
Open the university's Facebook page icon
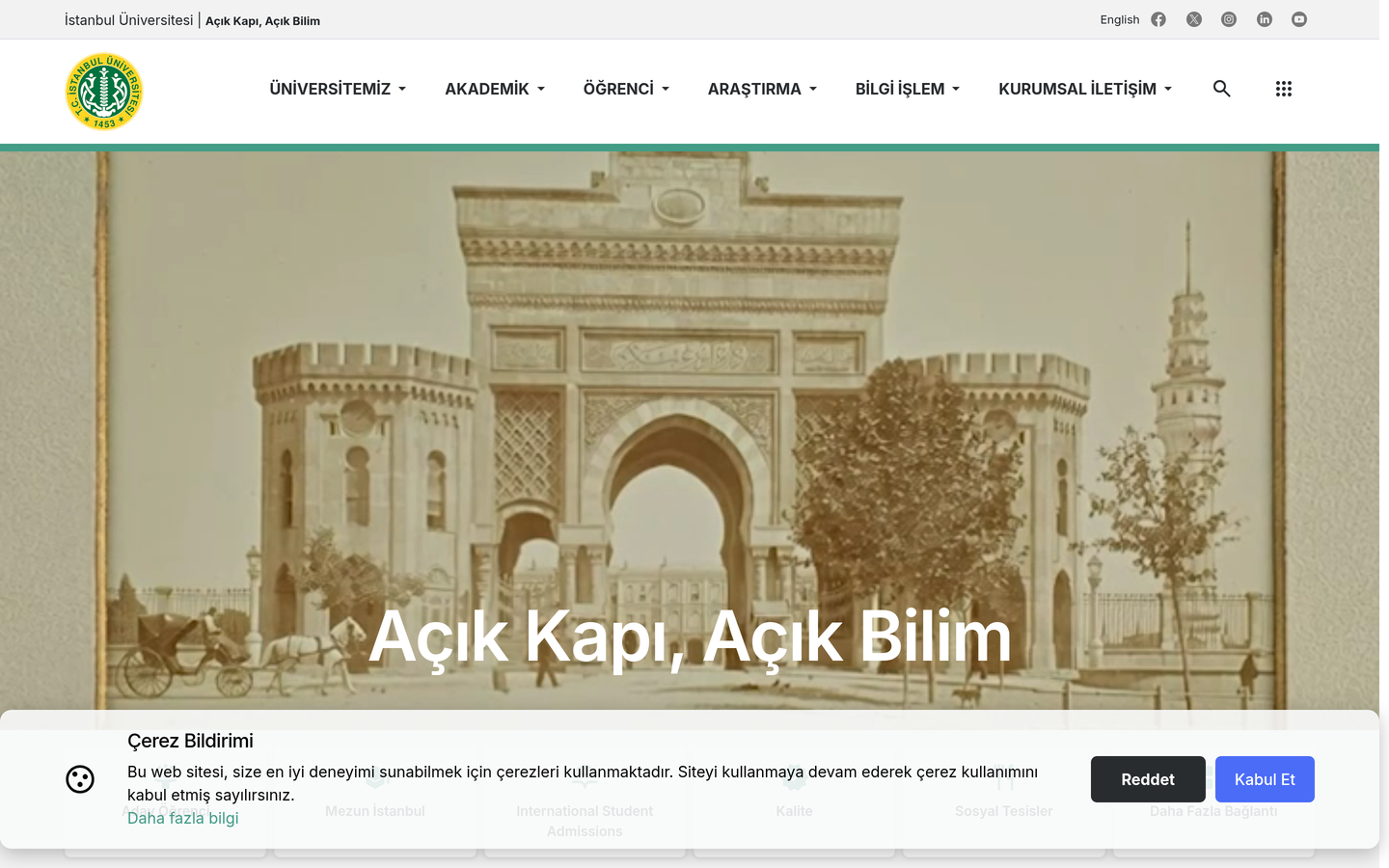[1158, 19]
